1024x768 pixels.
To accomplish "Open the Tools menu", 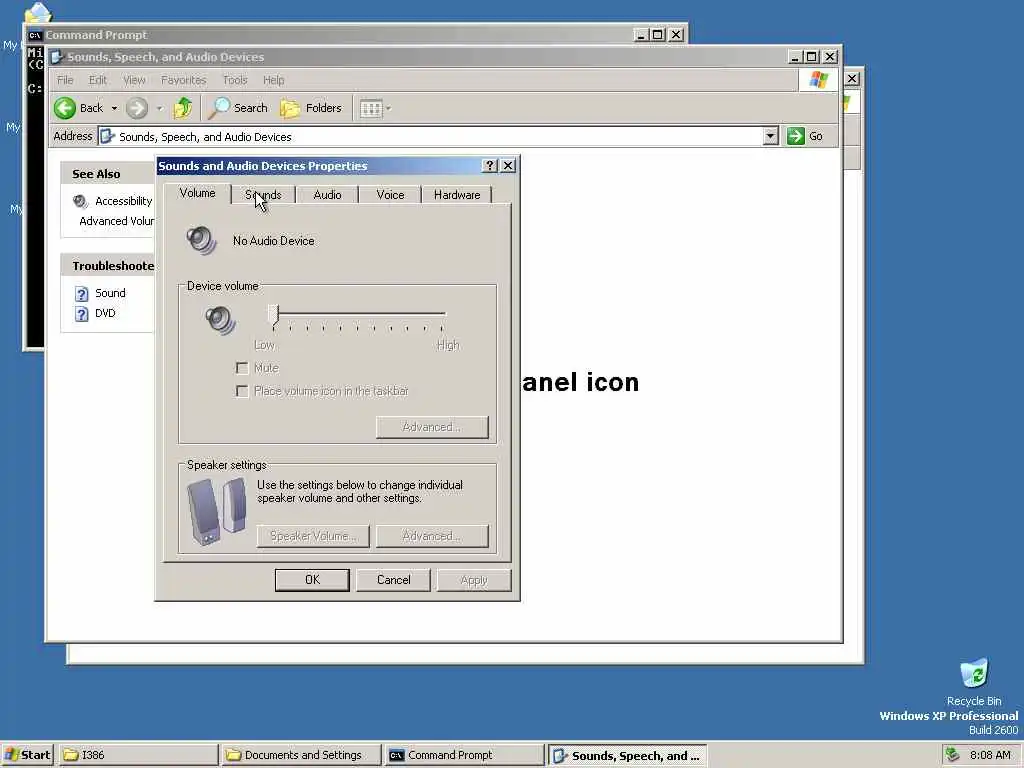I will pos(234,80).
